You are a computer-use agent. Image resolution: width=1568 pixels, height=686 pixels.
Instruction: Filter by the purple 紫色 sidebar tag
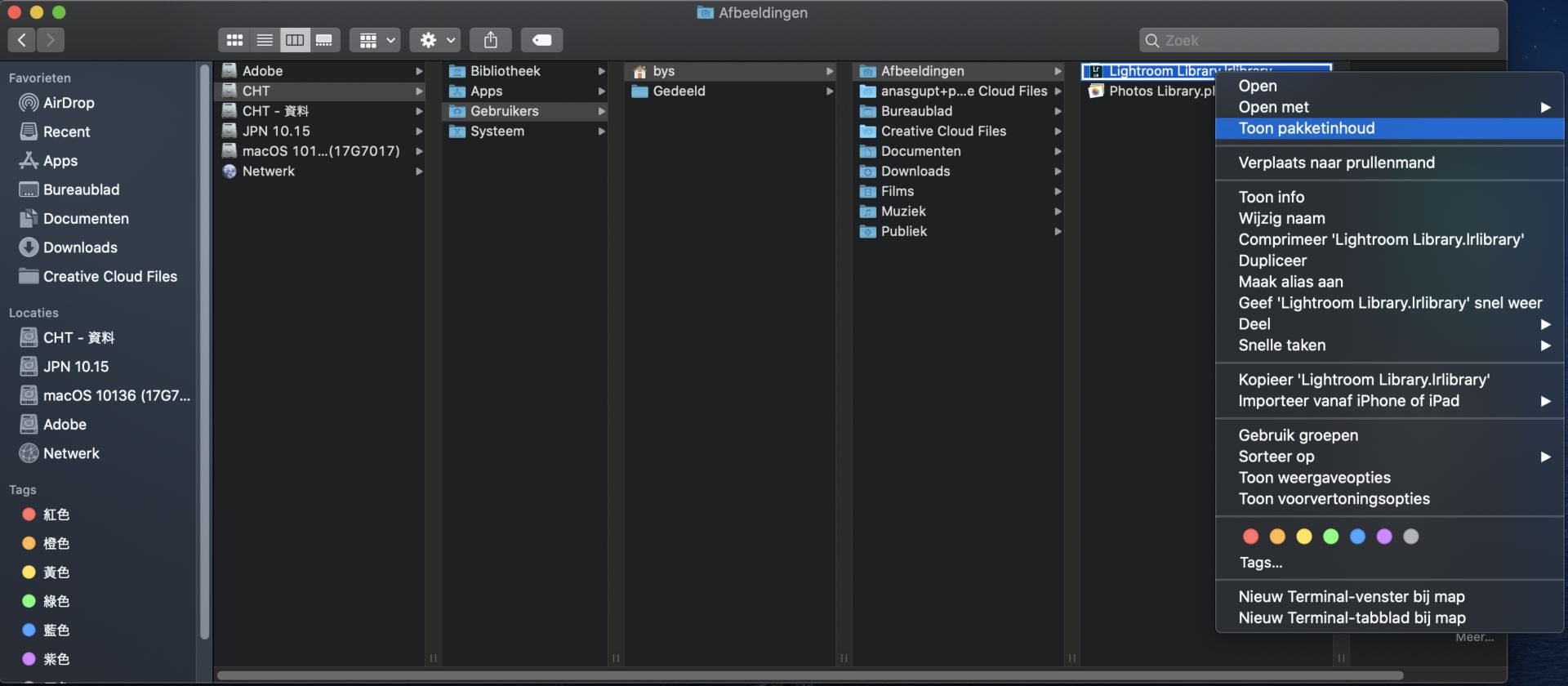coord(46,659)
